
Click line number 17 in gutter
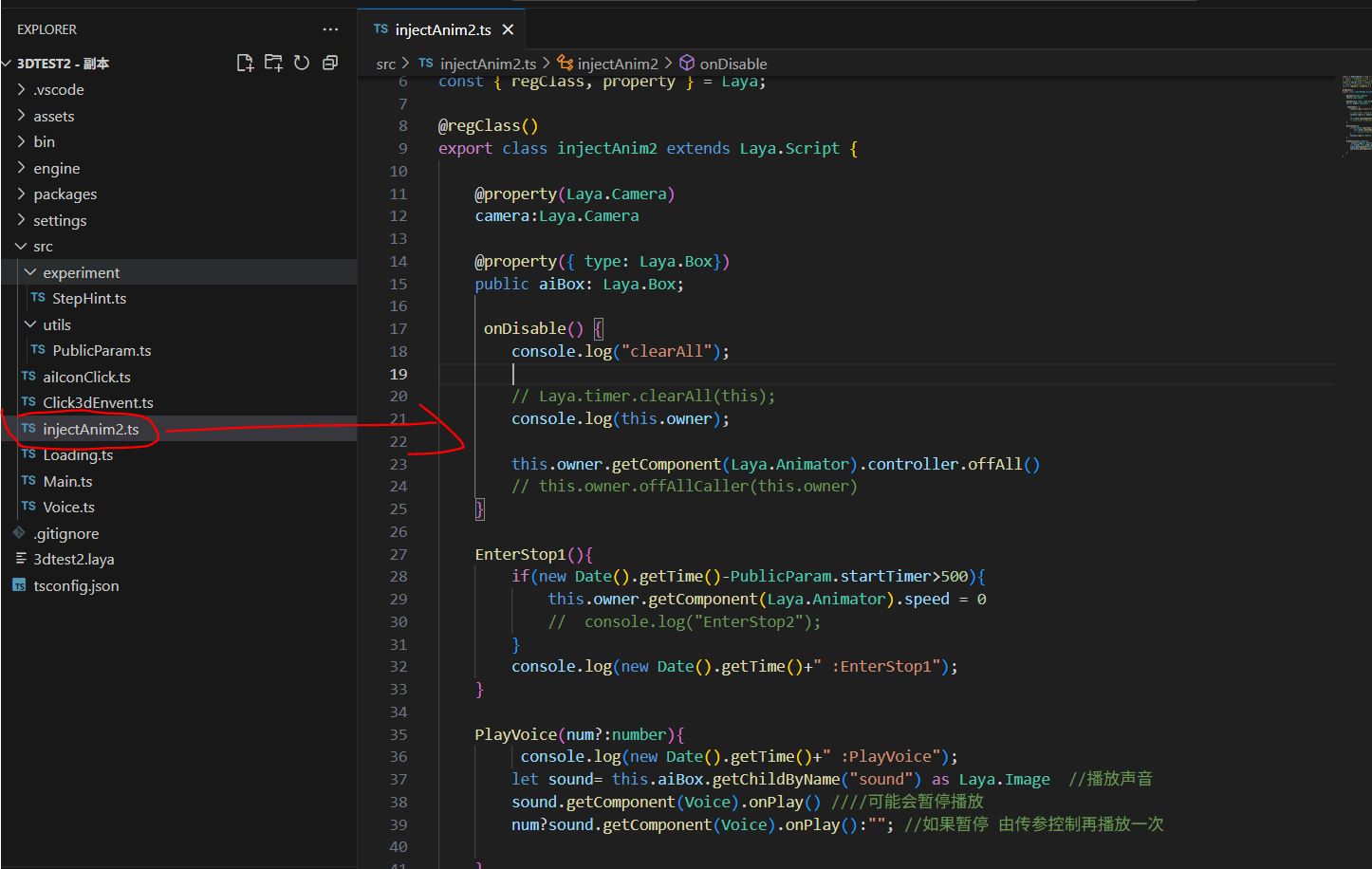tap(399, 328)
